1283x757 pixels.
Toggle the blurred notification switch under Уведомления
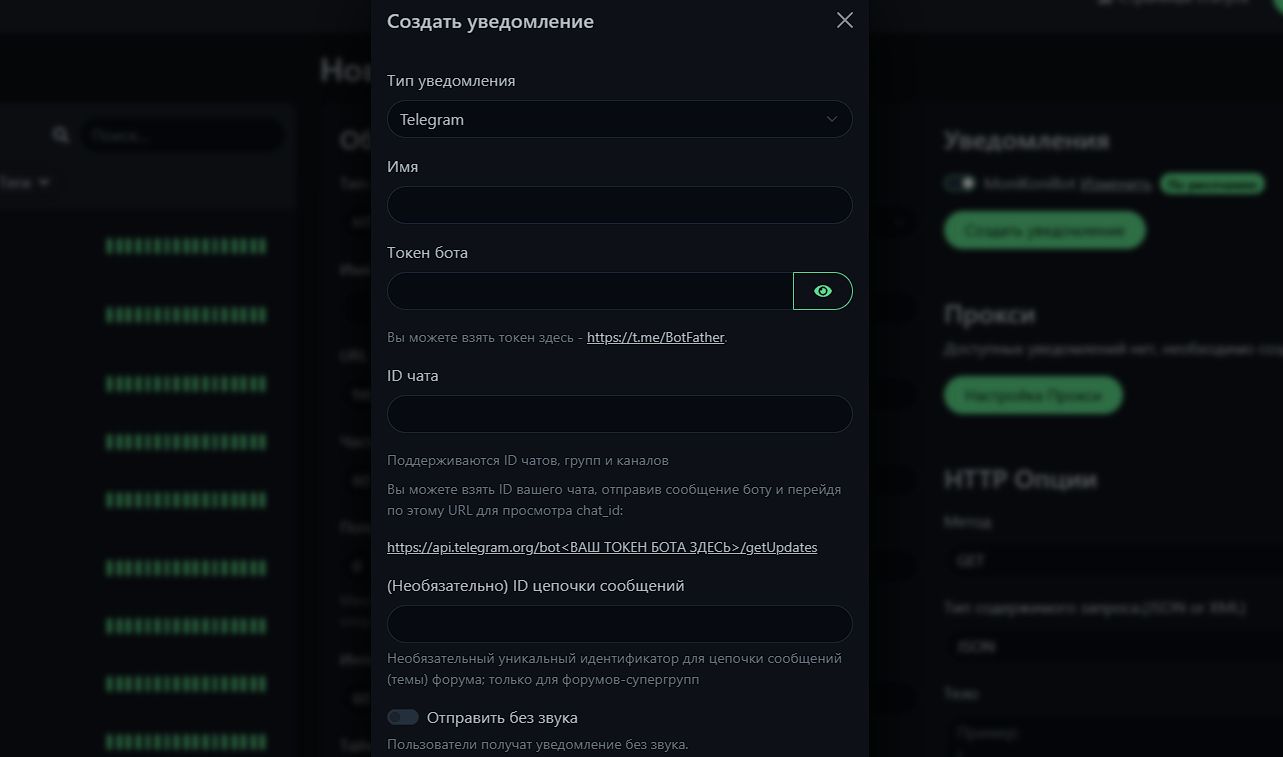(x=960, y=184)
